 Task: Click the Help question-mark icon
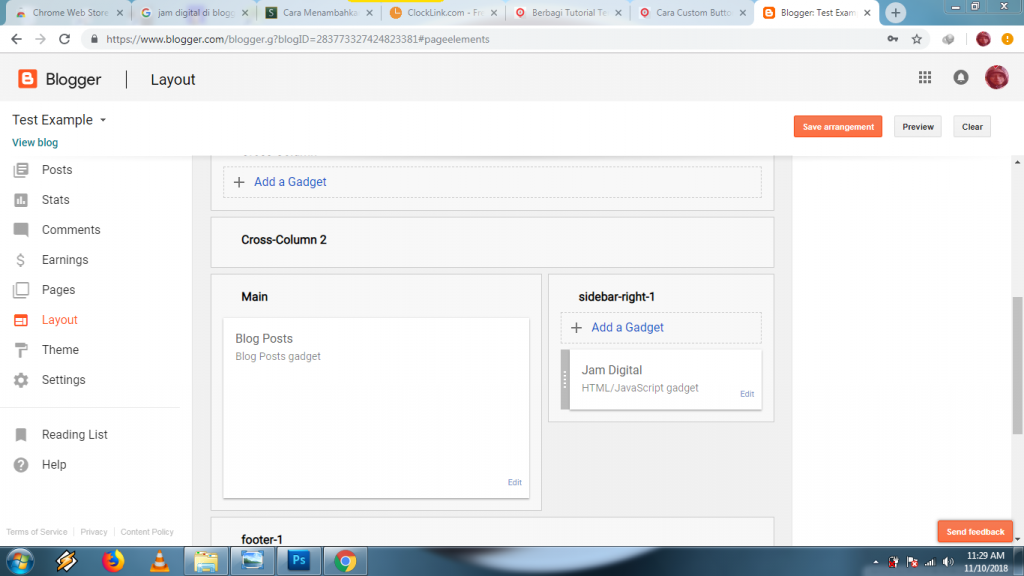(21, 465)
